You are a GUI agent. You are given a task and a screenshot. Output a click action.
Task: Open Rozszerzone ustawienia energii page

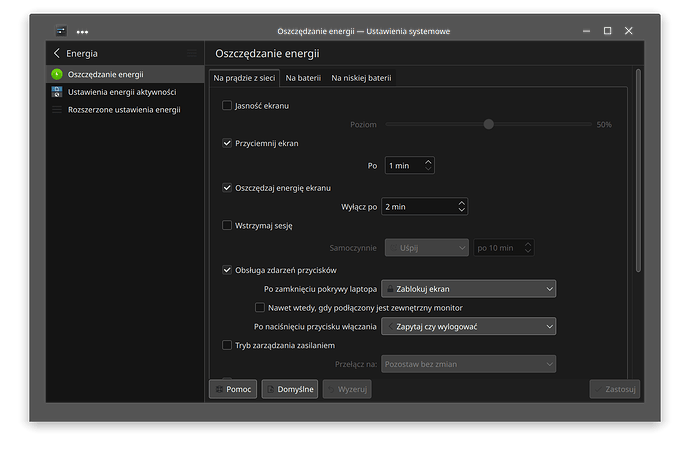coord(125,110)
